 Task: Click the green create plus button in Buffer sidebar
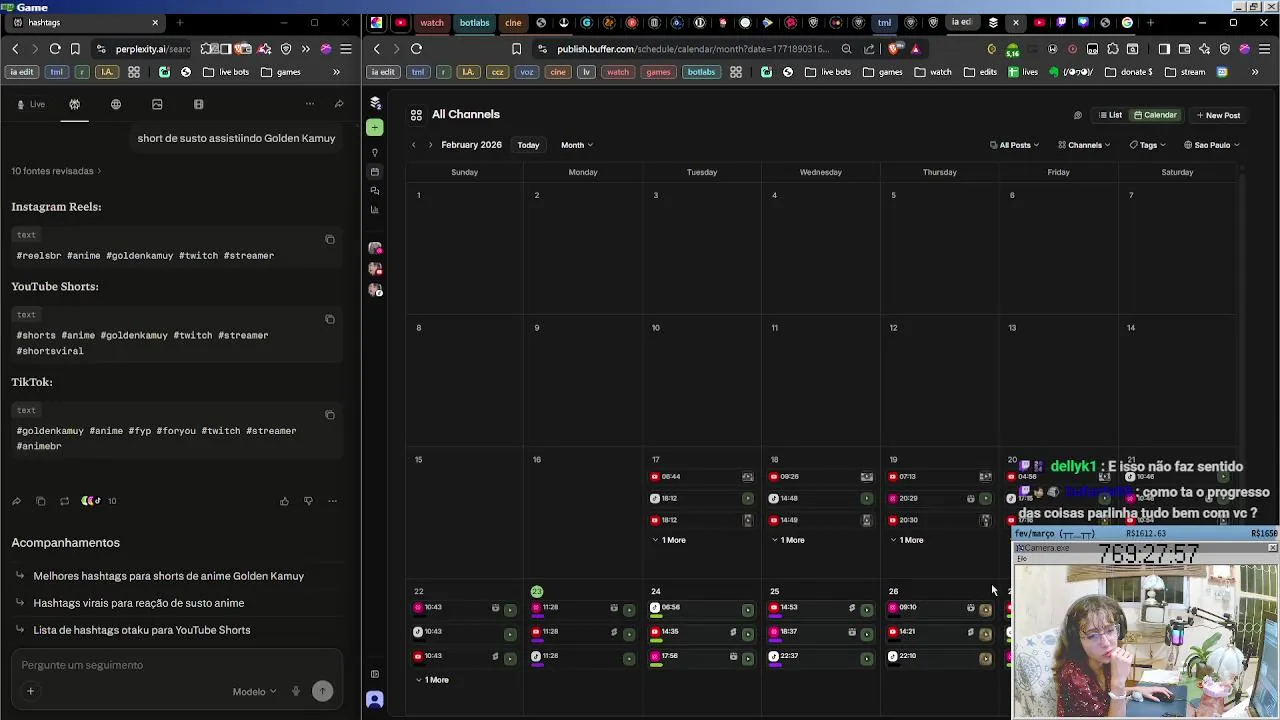(x=375, y=127)
